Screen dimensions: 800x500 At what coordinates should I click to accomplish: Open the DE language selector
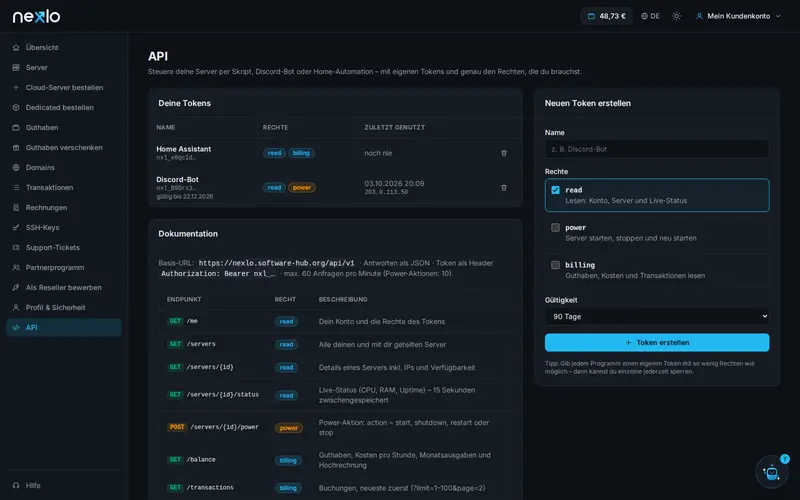pyautogui.click(x=650, y=16)
